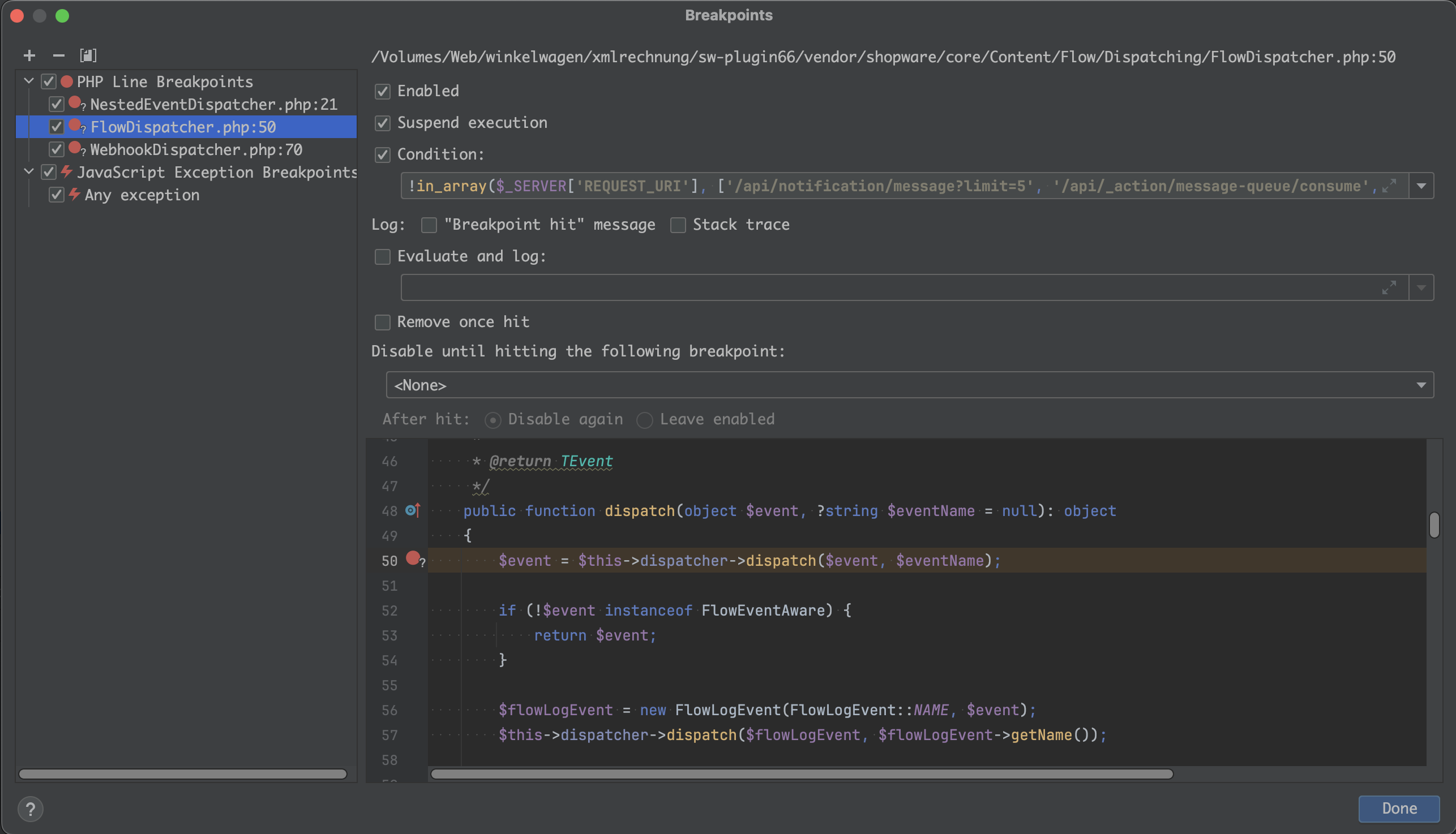Click "return $event;" on line 53

tap(595, 635)
